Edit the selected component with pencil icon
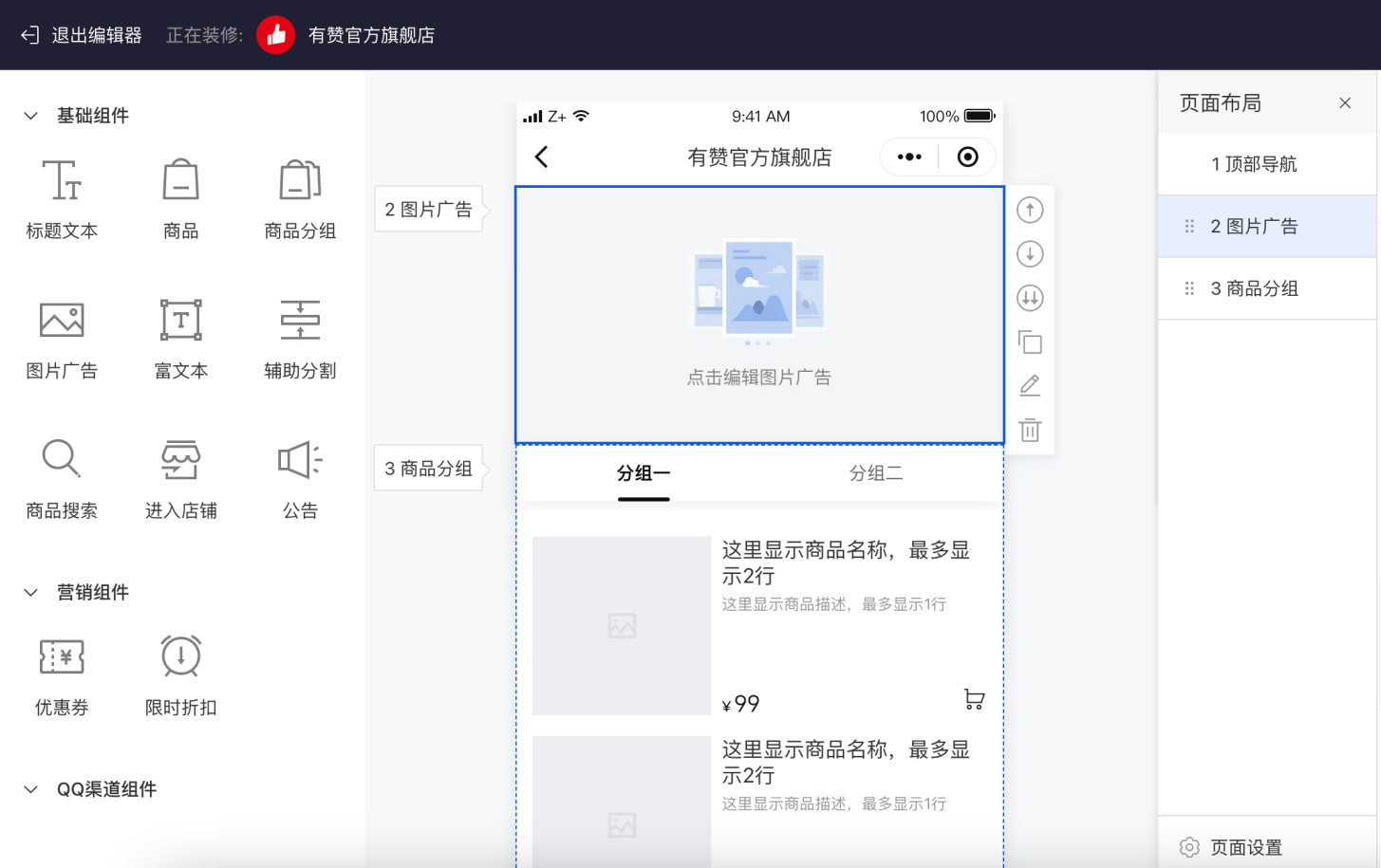 coord(1030,385)
